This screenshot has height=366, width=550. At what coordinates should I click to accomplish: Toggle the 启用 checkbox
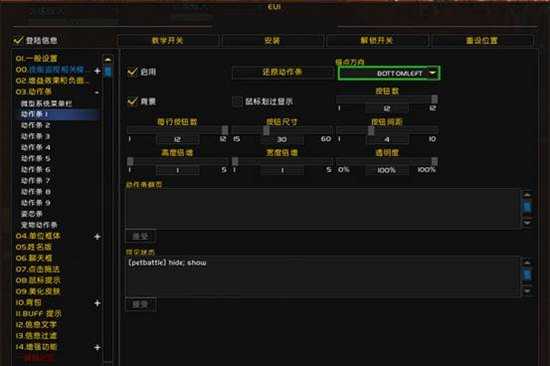pos(132,72)
